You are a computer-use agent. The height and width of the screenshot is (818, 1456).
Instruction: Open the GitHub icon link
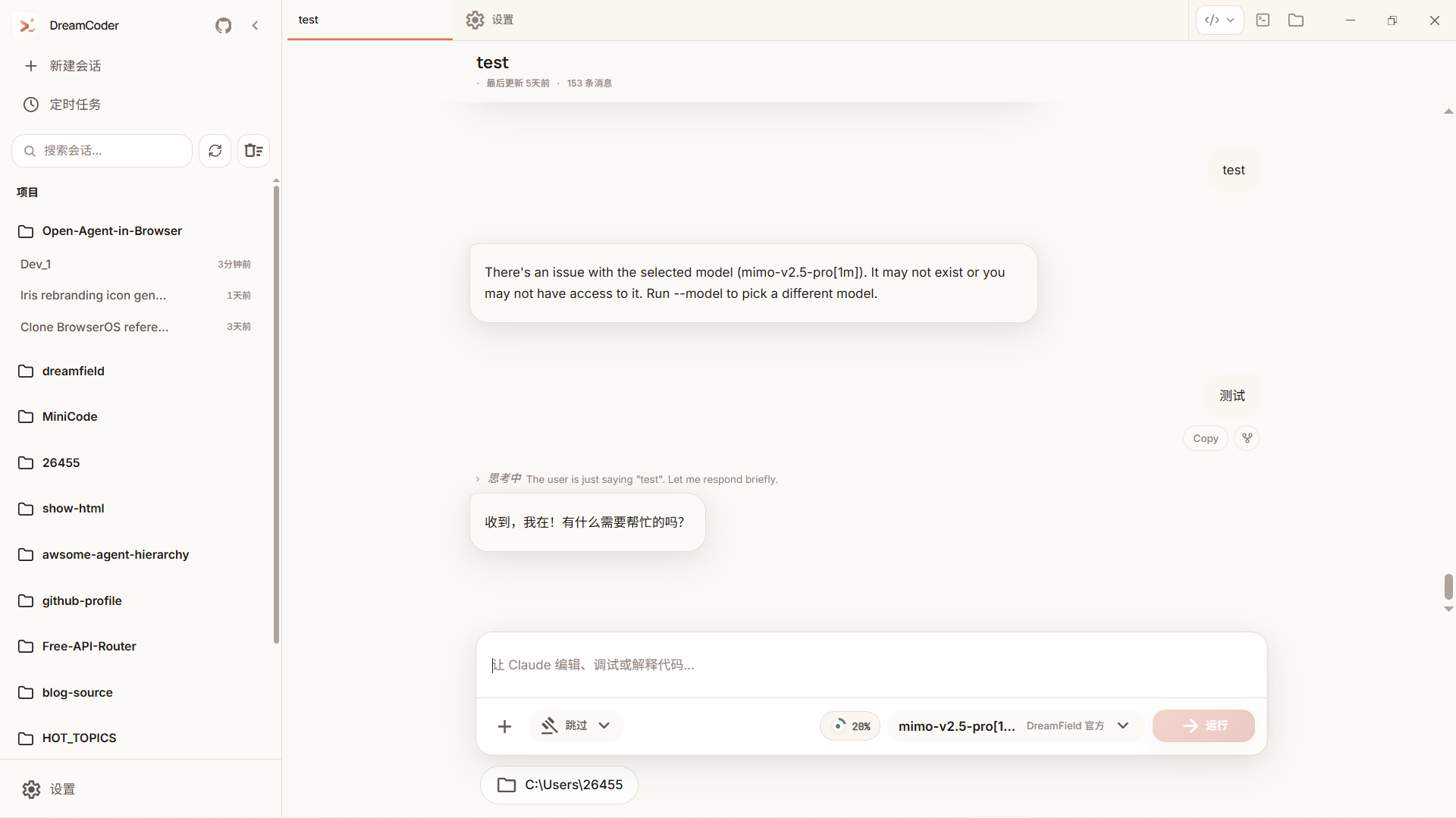(223, 26)
